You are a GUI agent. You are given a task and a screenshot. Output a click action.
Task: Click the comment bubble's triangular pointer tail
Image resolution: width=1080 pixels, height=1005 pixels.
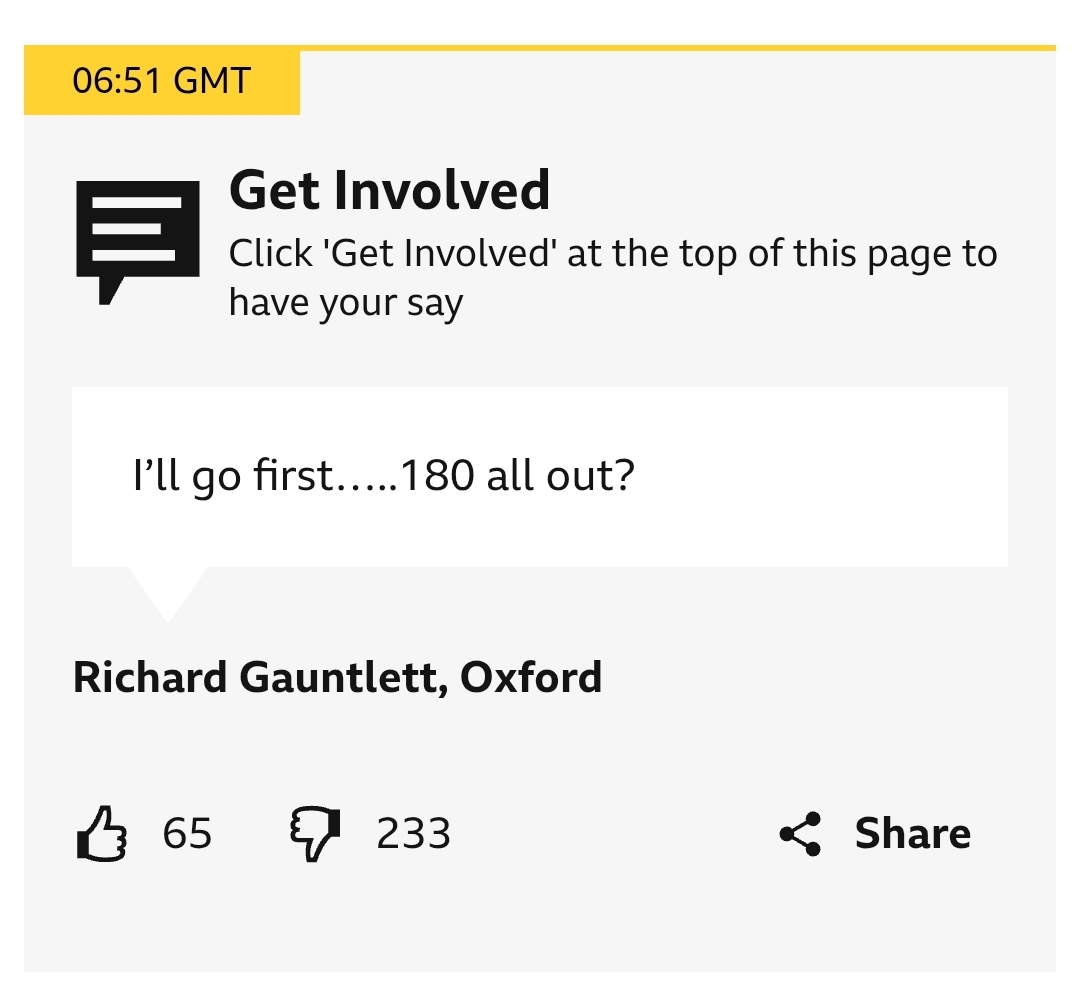[167, 592]
